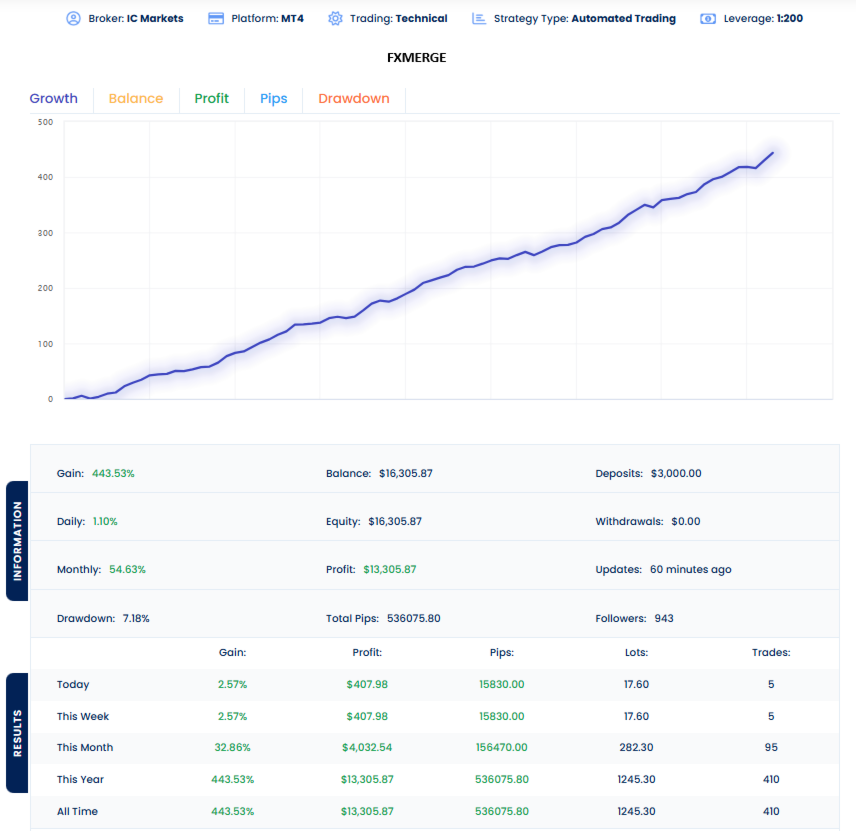Click the IC Markets broker link
The width and height of the screenshot is (856, 831).
[153, 18]
